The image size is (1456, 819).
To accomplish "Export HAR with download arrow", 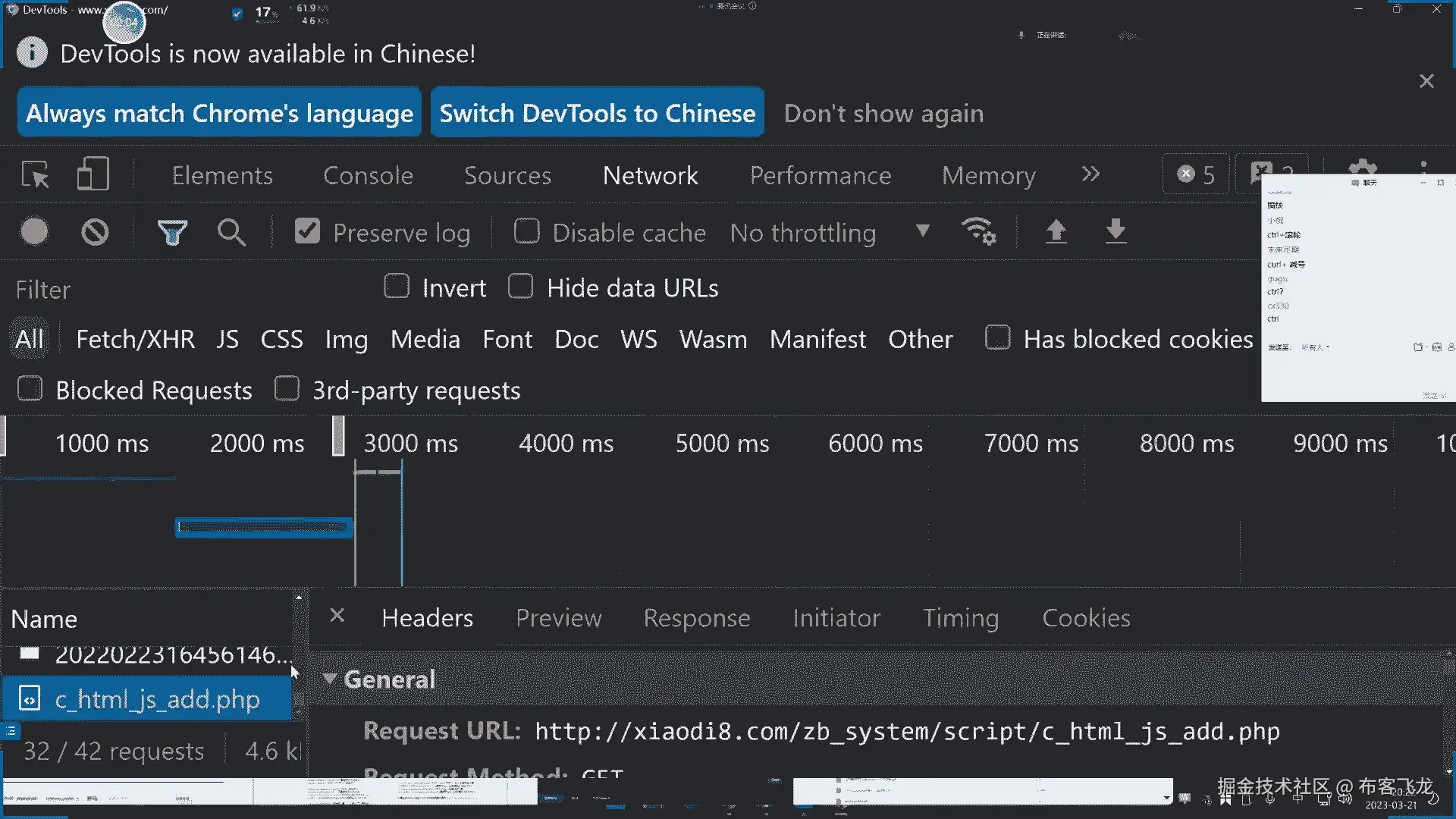I will pos(1115,231).
